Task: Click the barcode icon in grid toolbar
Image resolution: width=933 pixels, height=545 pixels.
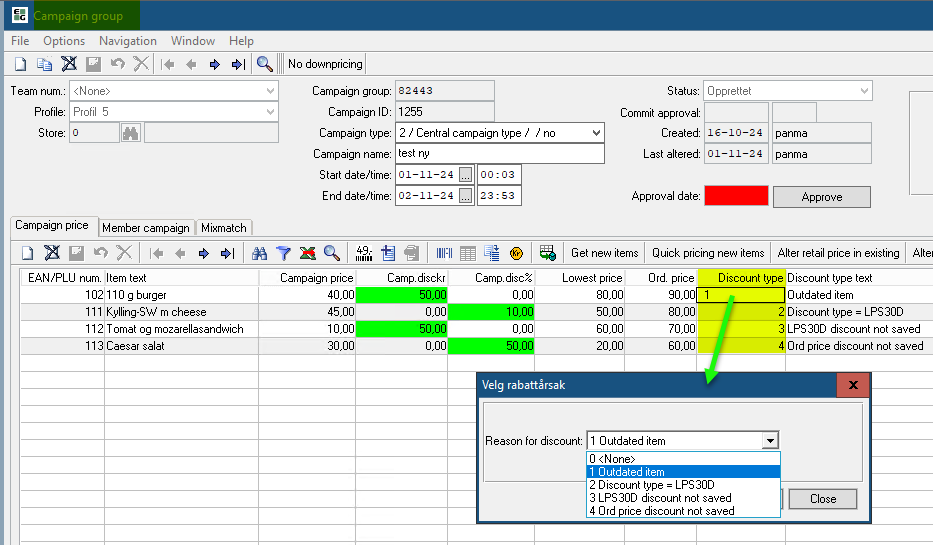Action: point(444,253)
